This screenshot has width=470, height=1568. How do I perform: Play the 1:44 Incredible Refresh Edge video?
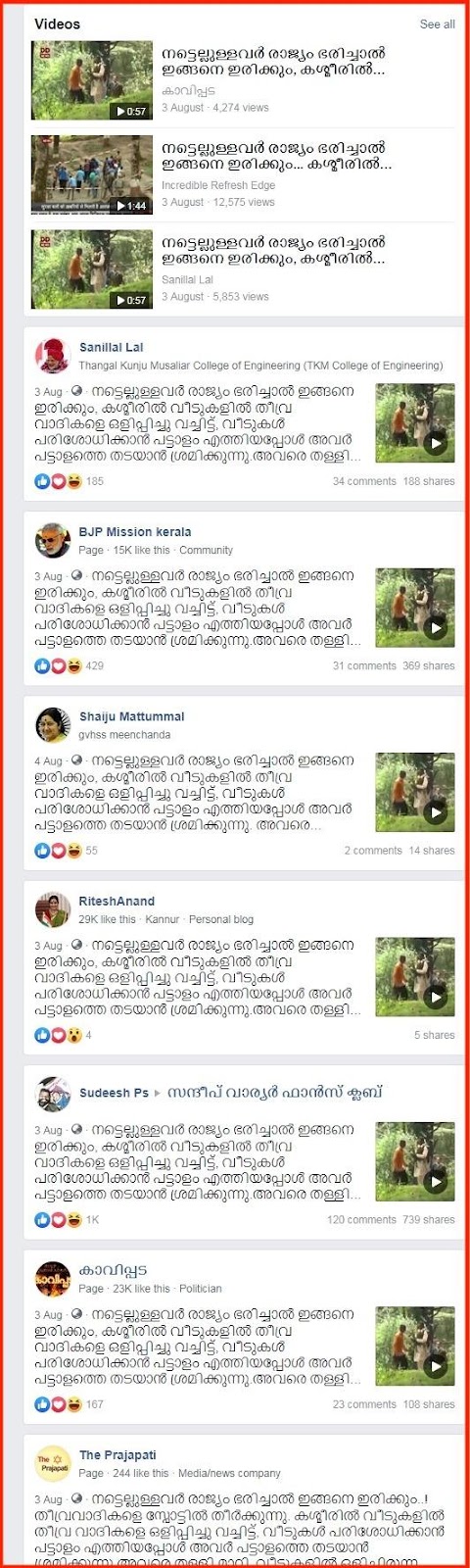92,174
